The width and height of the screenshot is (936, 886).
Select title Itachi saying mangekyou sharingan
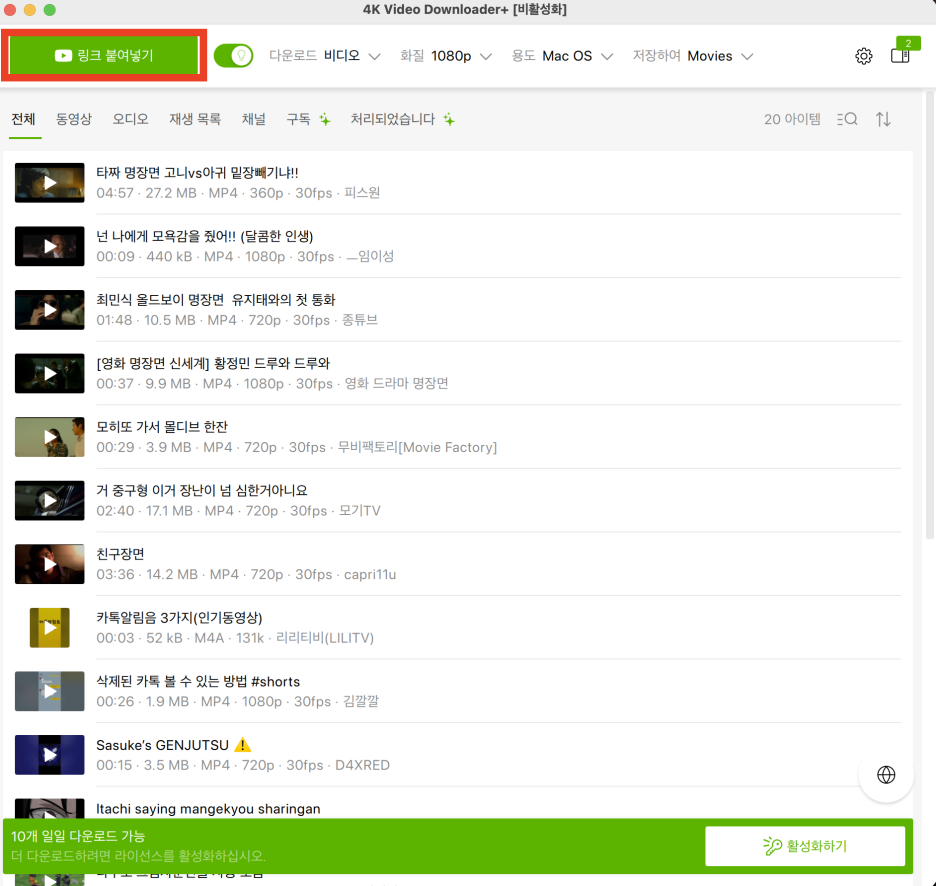(208, 809)
